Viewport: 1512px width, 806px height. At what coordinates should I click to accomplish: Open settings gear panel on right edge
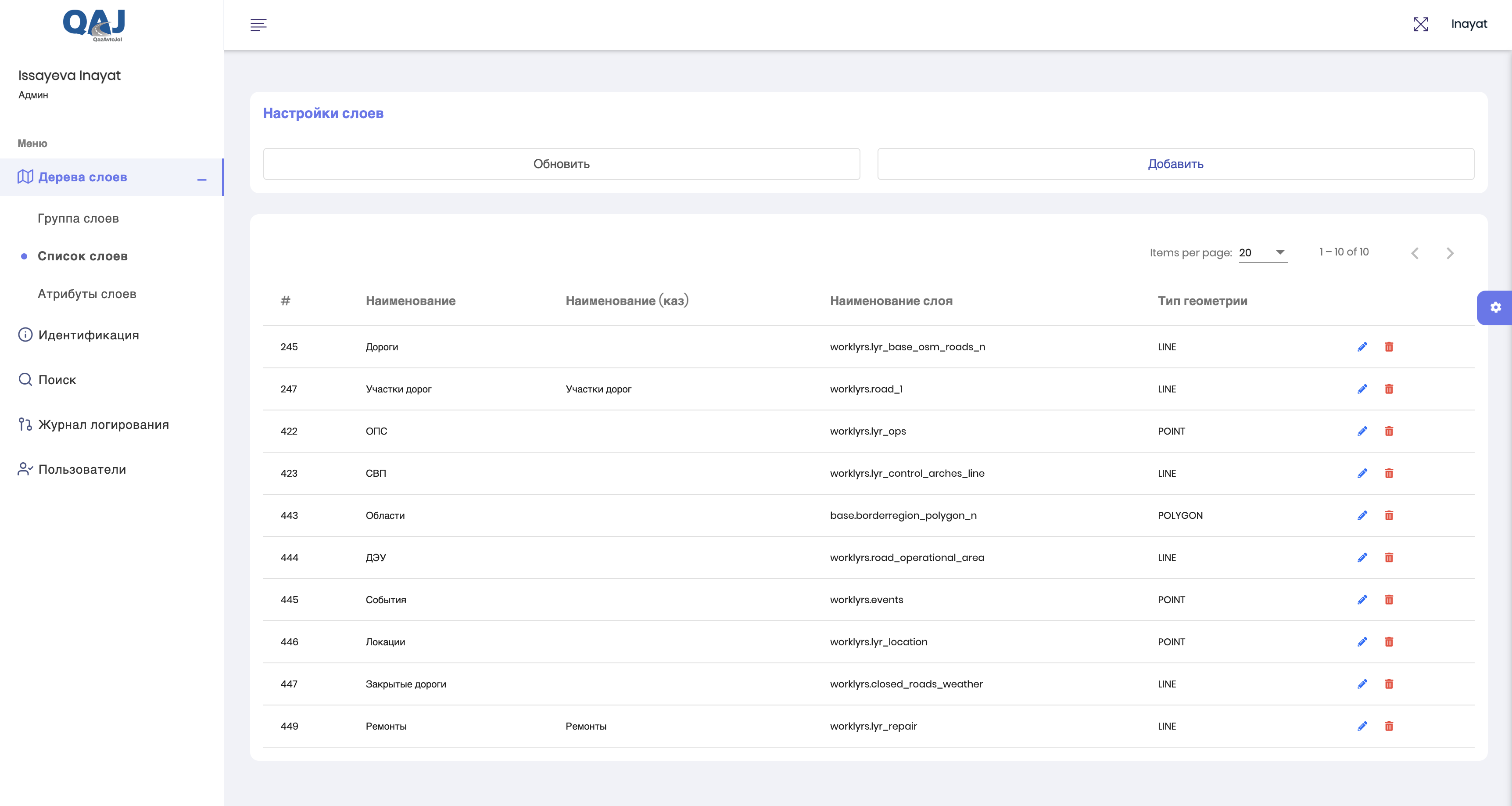pyautogui.click(x=1495, y=307)
